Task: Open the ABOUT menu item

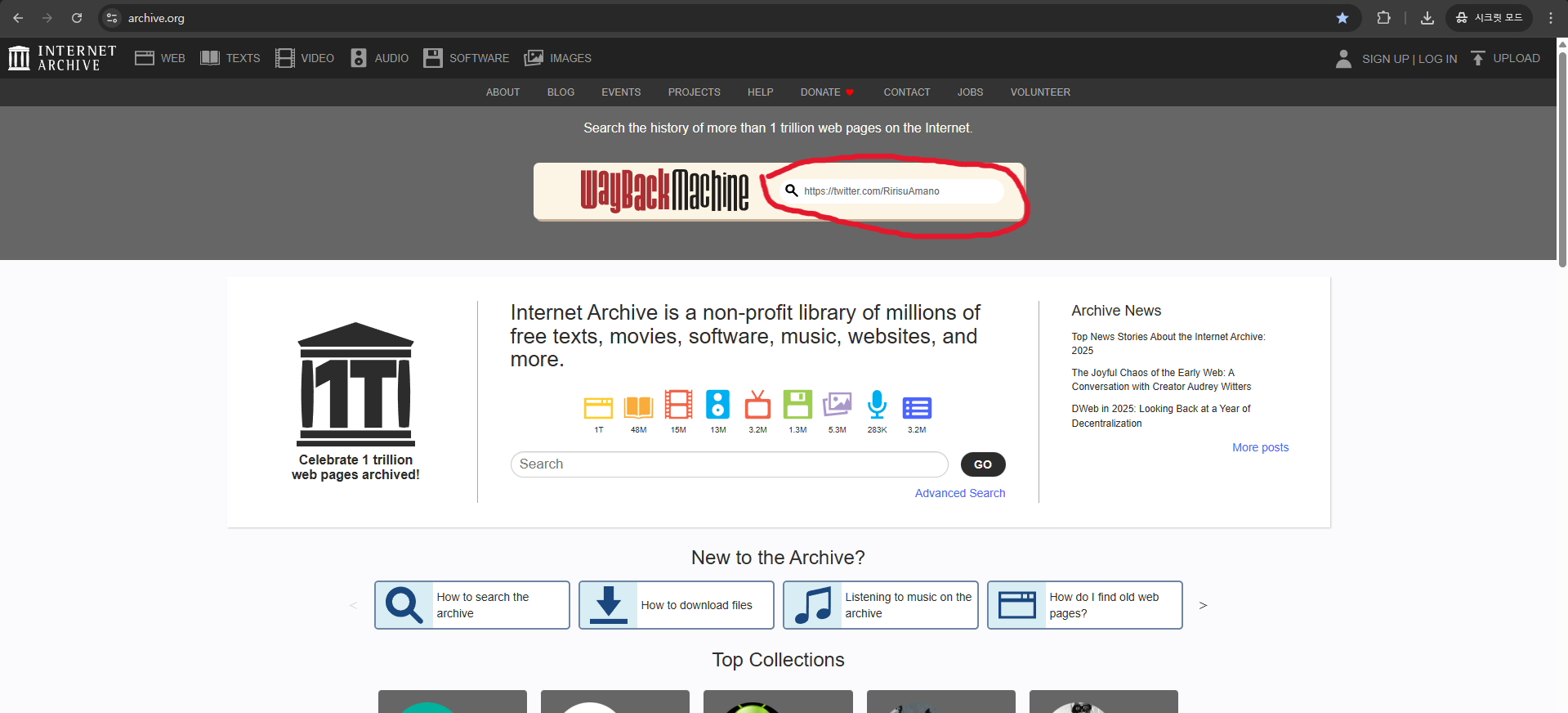Action: pos(503,92)
